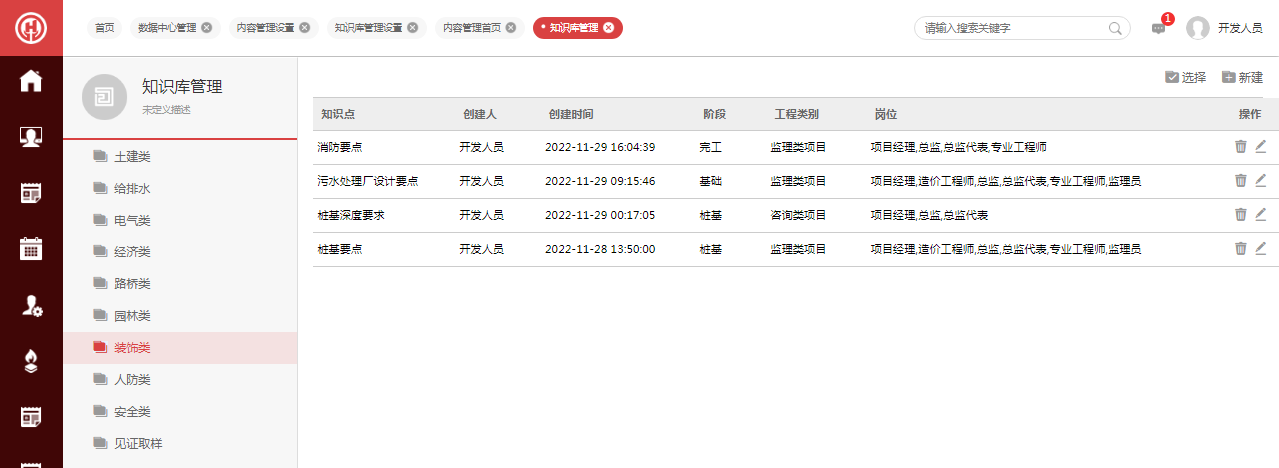Close the active 知识库管理 tab
This screenshot has width=1279, height=468.
point(609,28)
